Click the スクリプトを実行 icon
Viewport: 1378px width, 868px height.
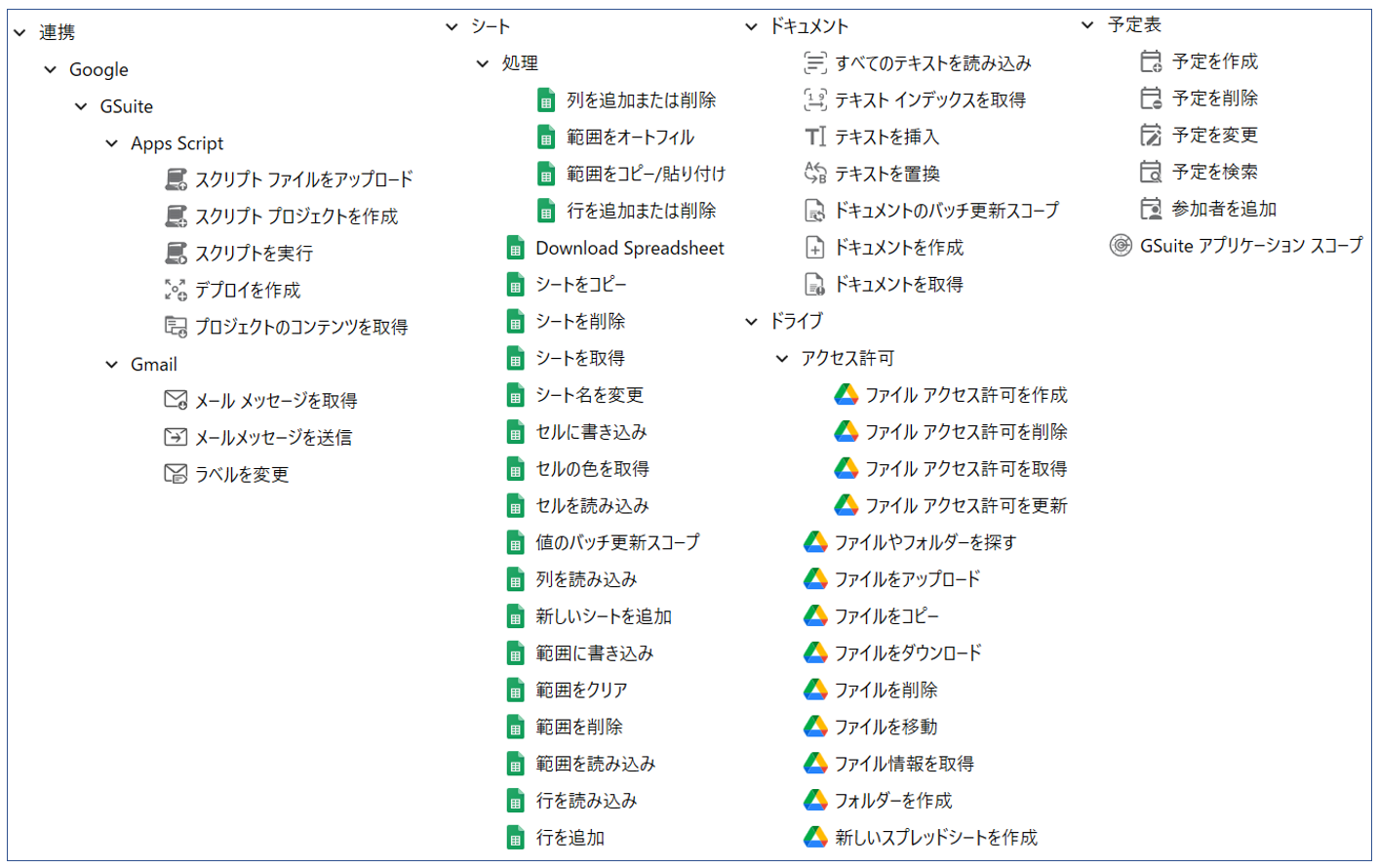pyautogui.click(x=176, y=254)
